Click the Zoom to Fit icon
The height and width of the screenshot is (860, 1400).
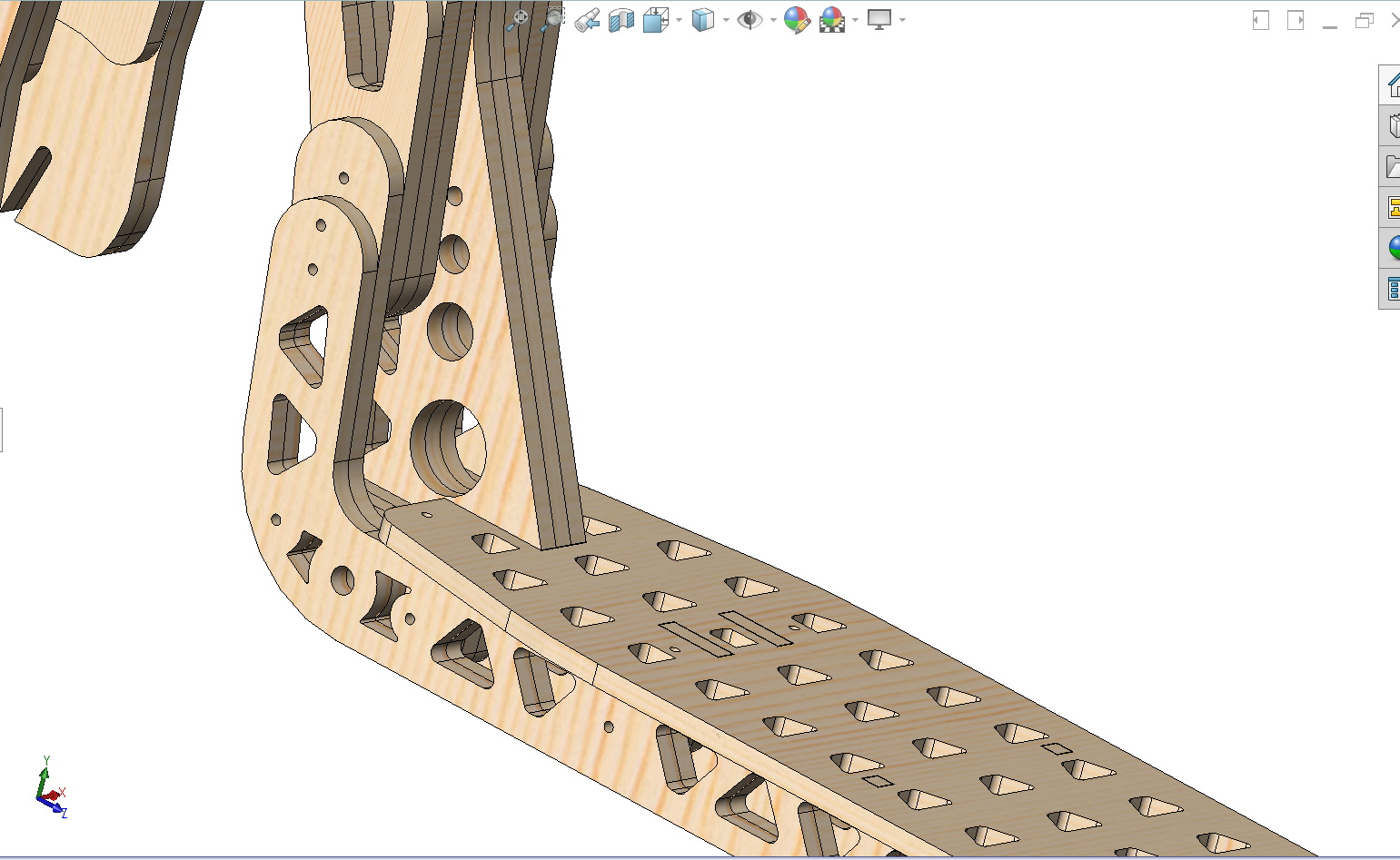click(519, 19)
